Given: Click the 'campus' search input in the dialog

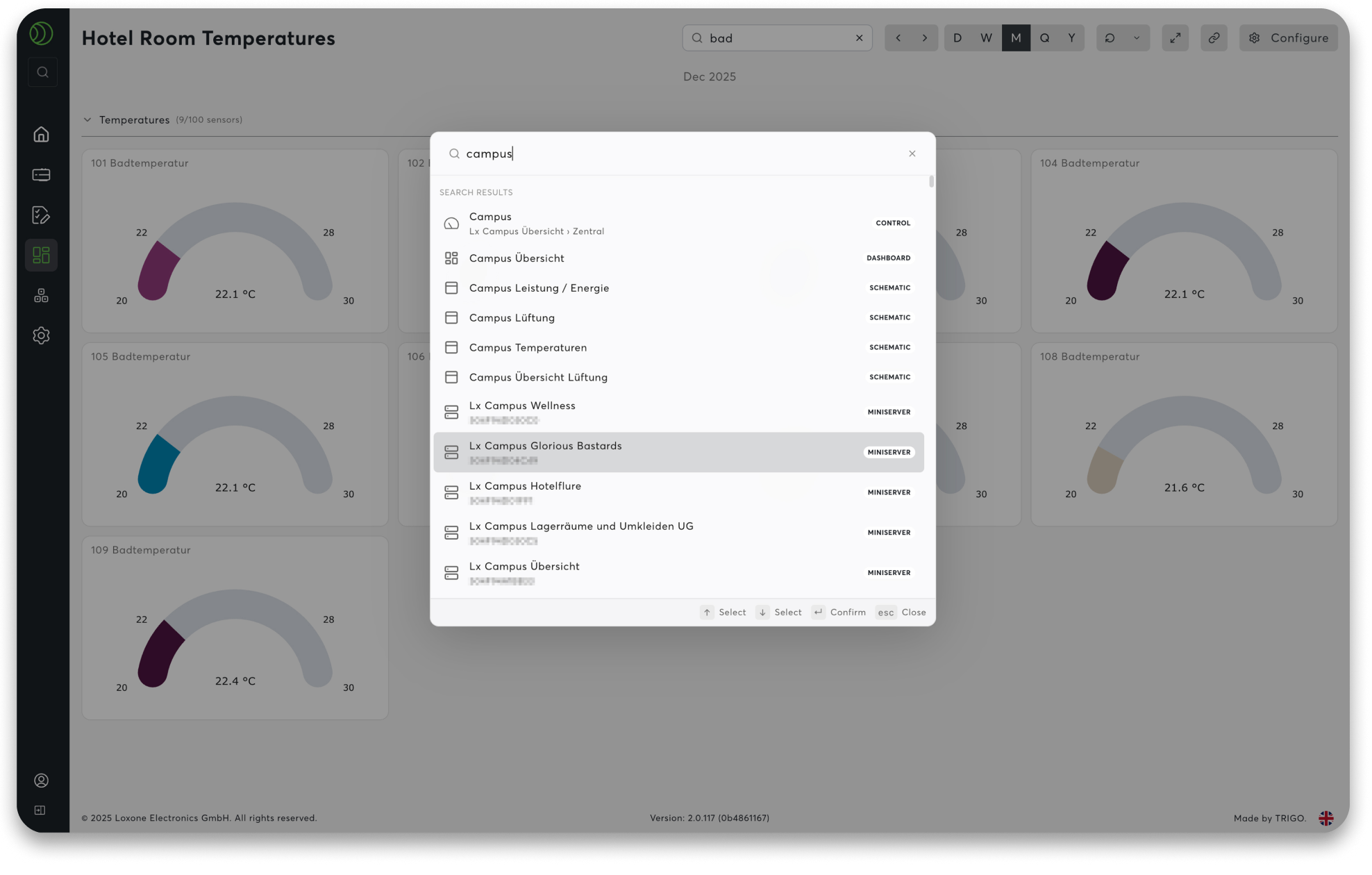Looking at the screenshot, I should click(x=680, y=153).
